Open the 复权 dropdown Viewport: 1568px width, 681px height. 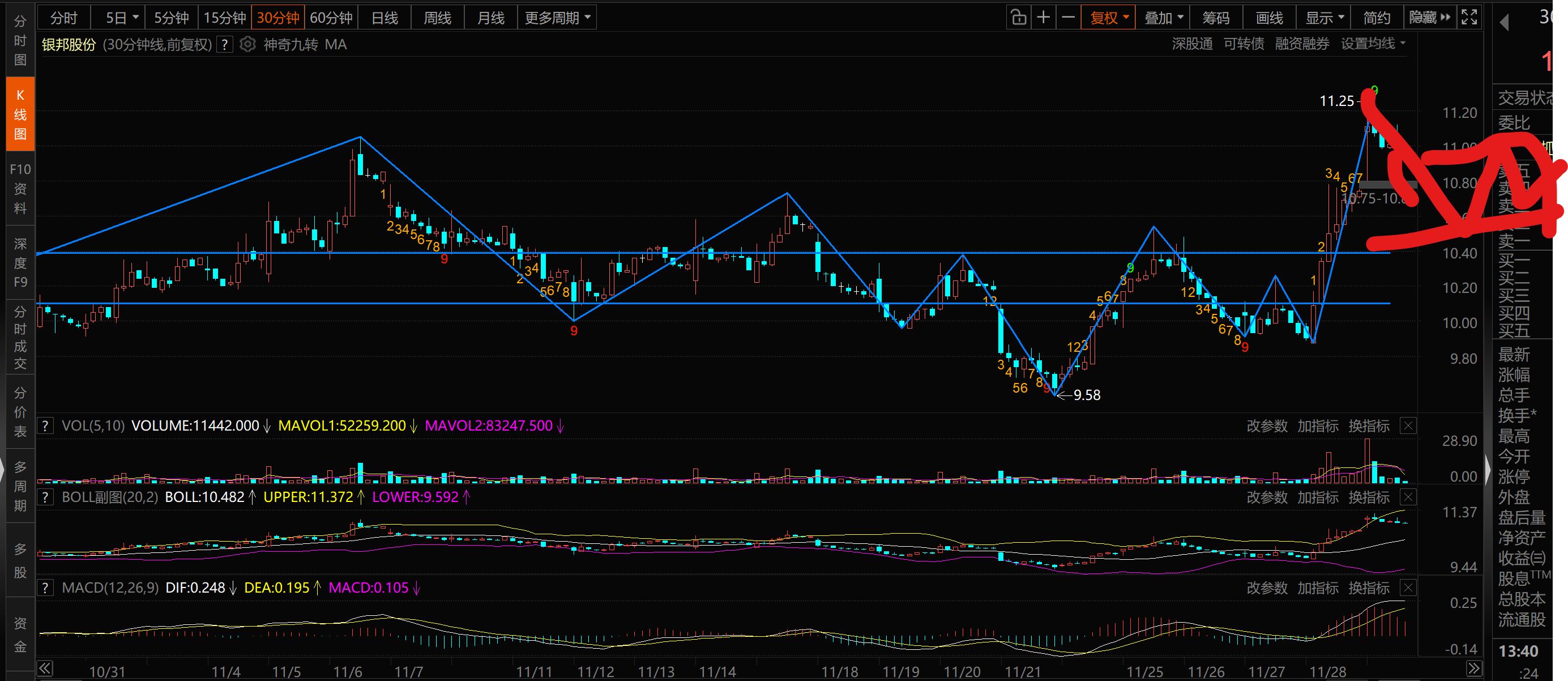[1108, 18]
